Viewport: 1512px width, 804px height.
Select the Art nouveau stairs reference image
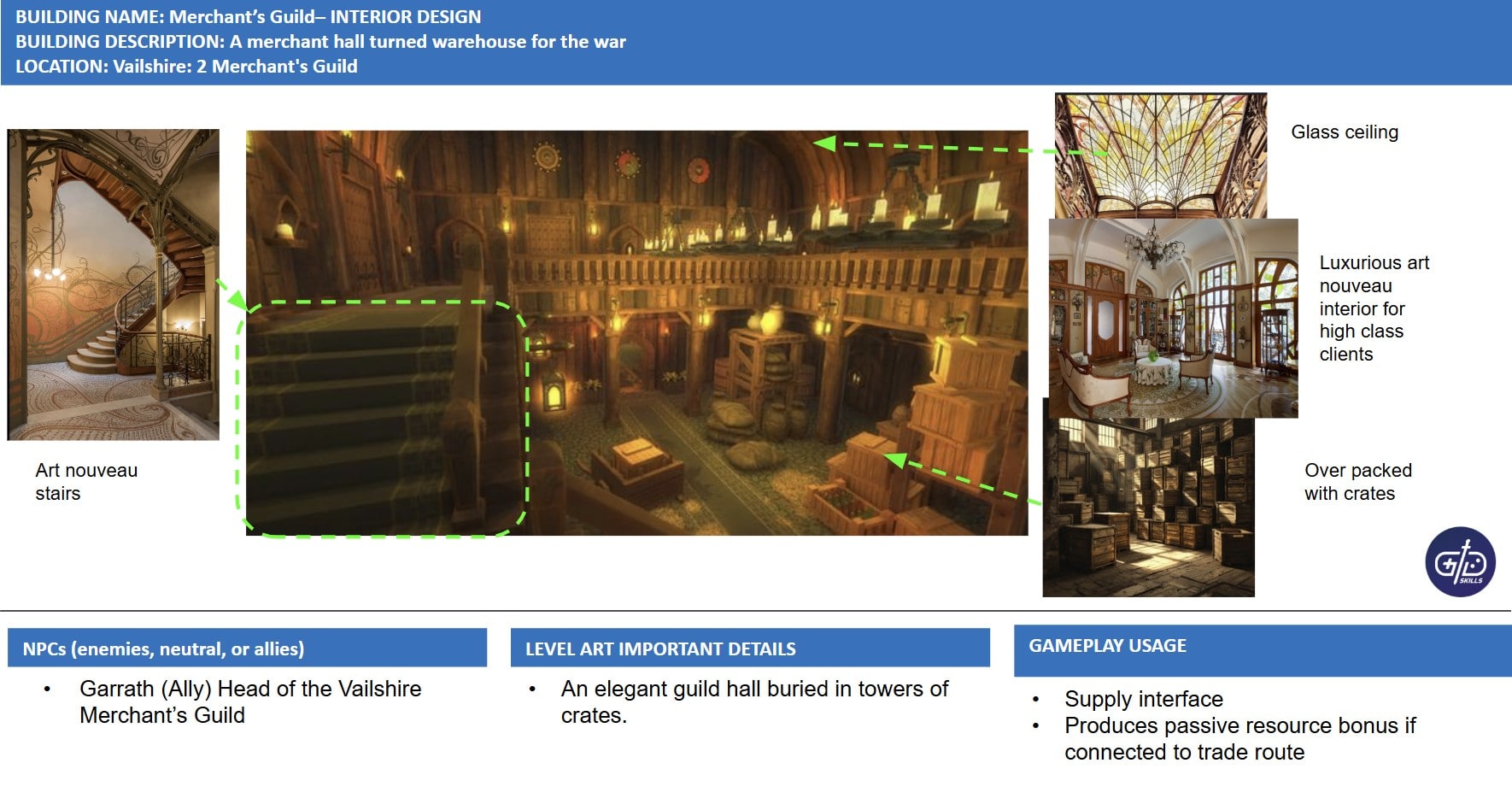click(113, 285)
